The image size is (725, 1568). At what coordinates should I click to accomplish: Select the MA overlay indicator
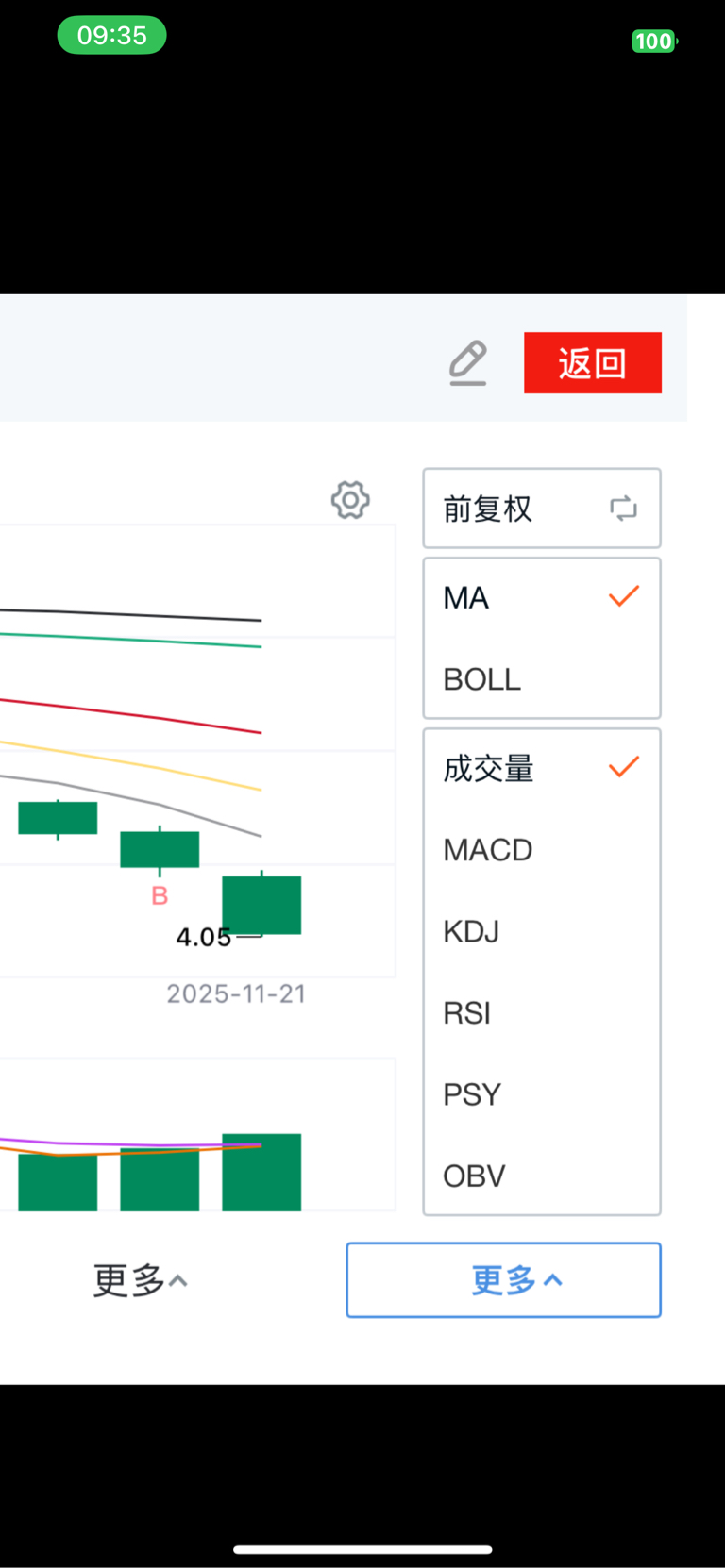click(466, 598)
